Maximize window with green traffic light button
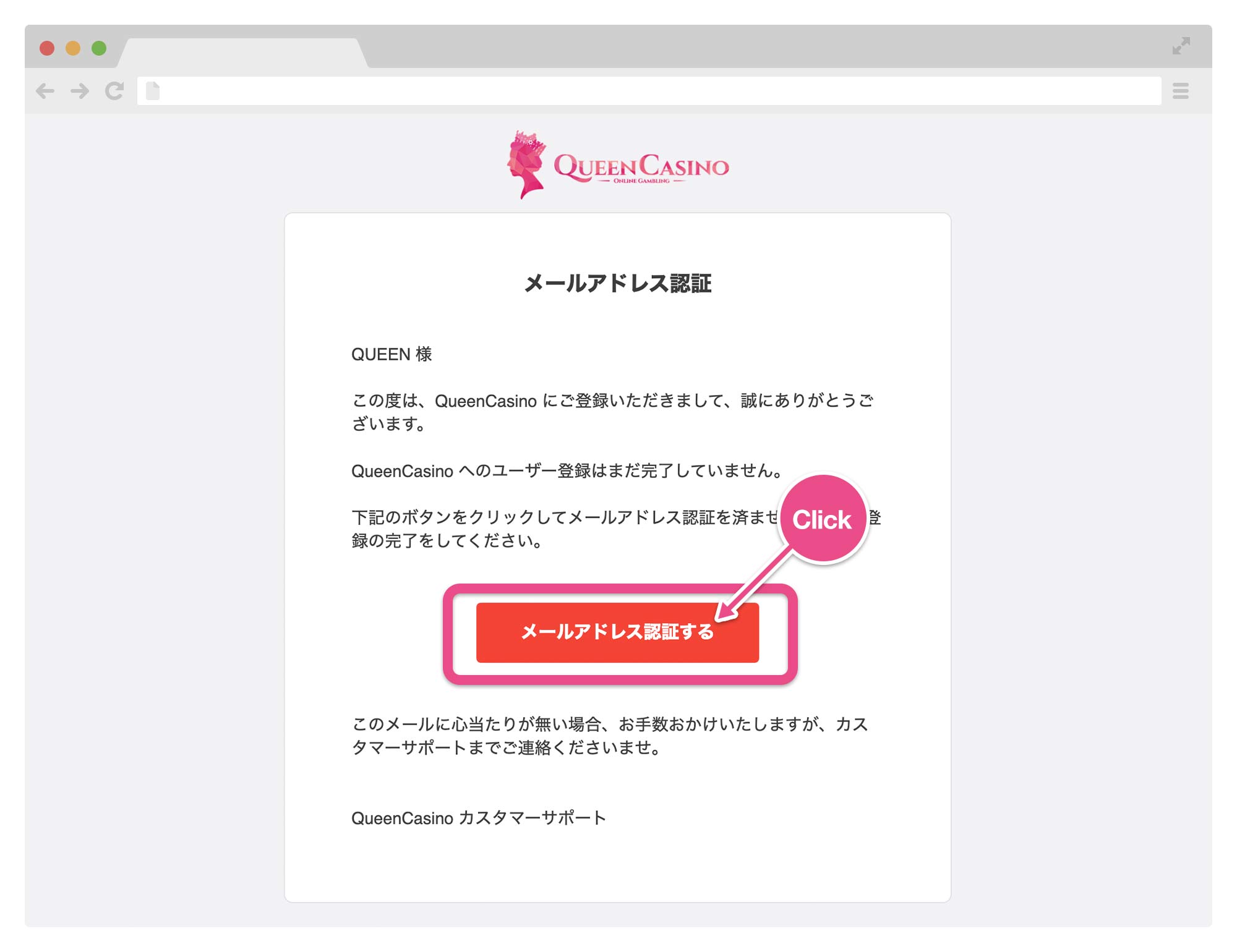Screen dimensions: 1237x952 coord(99,48)
